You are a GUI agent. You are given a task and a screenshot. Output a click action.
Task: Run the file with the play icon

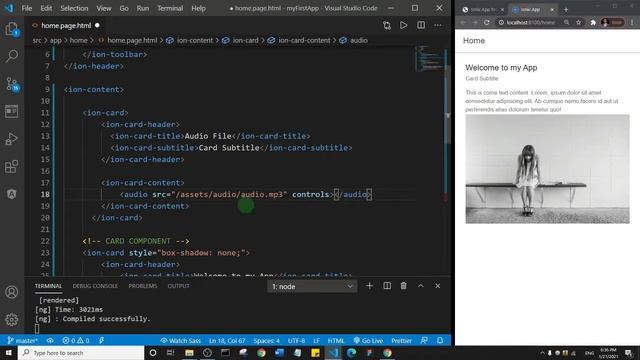click(403, 25)
